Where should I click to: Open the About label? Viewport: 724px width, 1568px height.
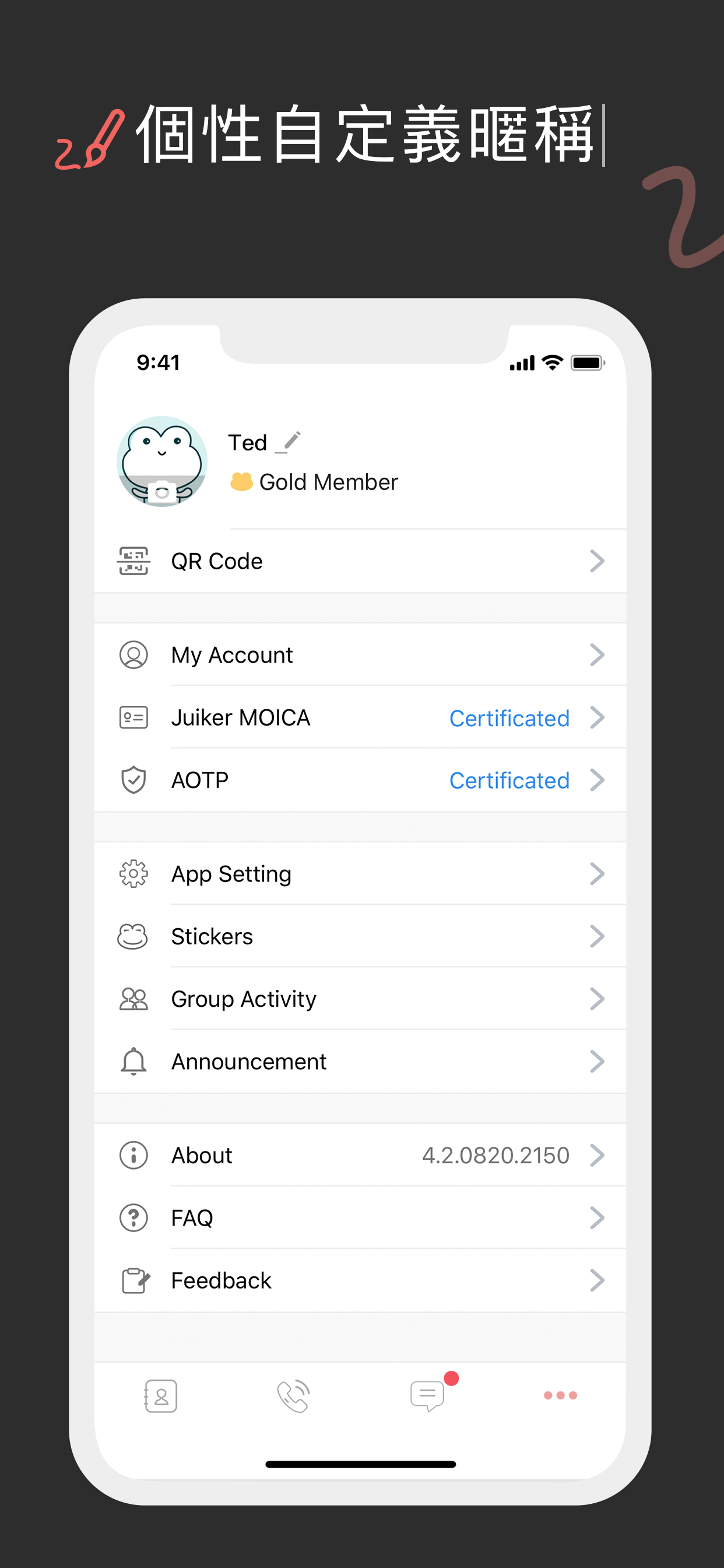(x=201, y=1156)
